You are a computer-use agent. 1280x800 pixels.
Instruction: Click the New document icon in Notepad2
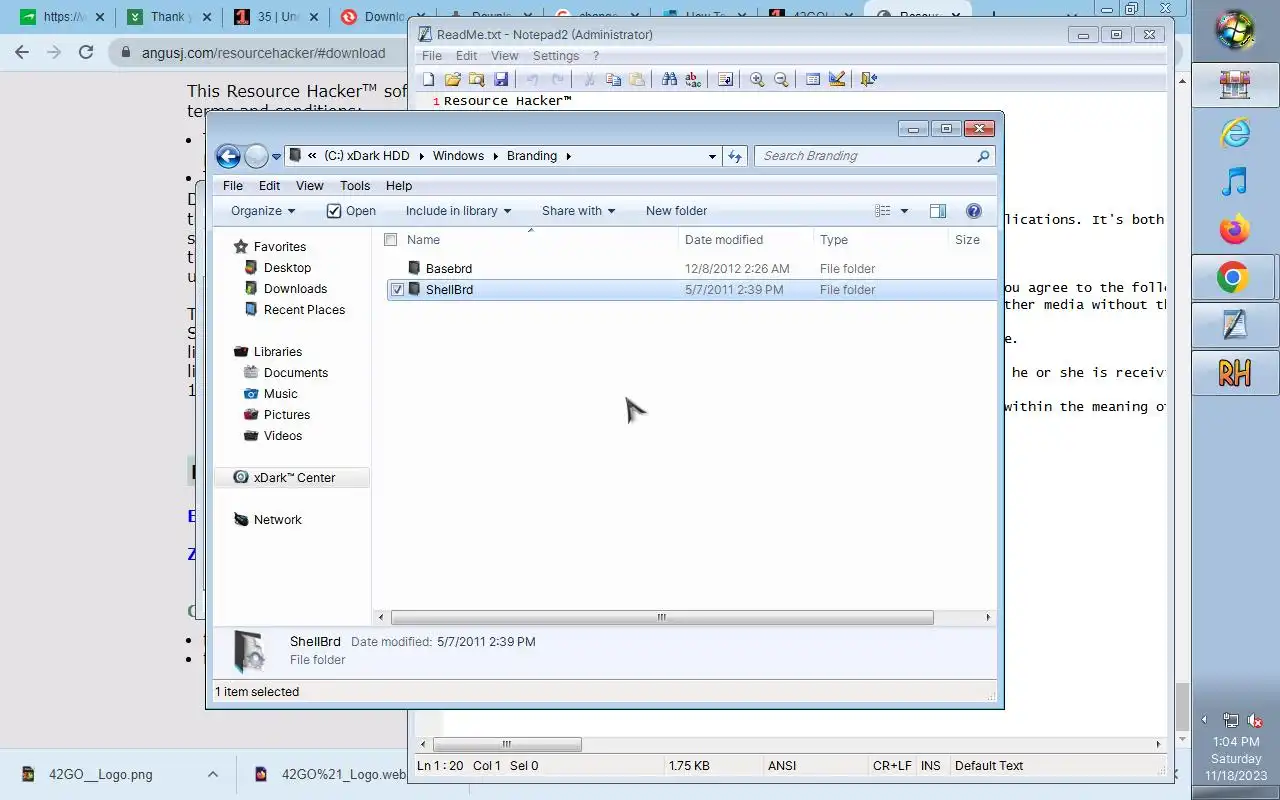point(429,79)
